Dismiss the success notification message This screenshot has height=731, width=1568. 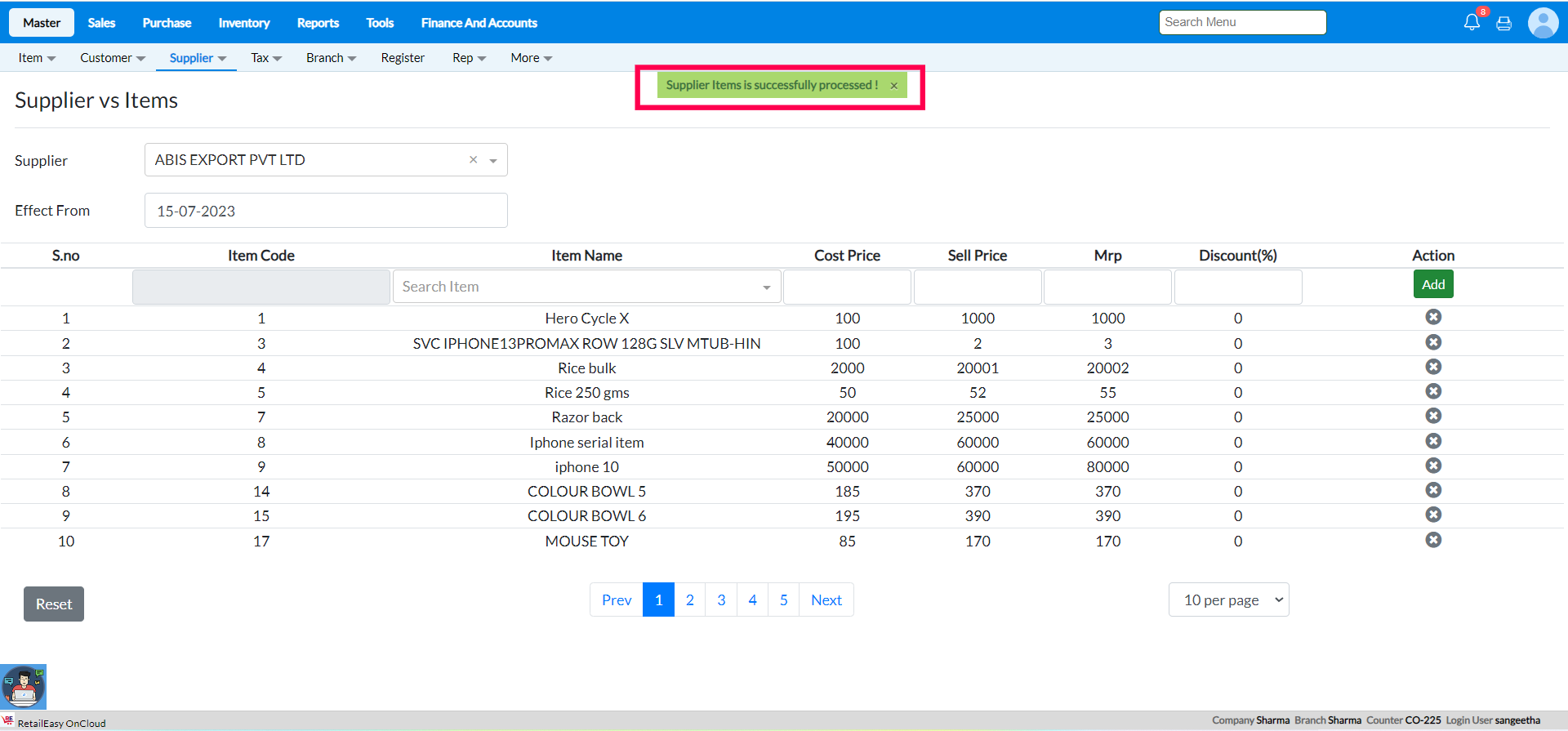pos(894,86)
